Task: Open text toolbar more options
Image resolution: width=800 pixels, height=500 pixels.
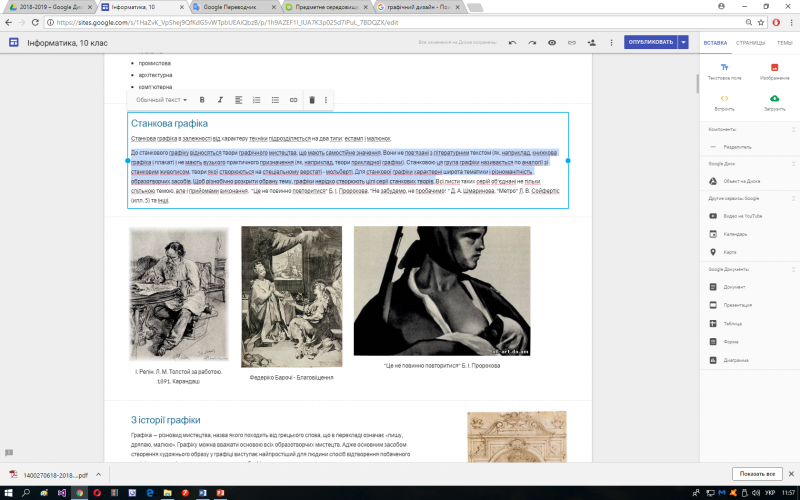Action: pyautogui.click(x=326, y=100)
